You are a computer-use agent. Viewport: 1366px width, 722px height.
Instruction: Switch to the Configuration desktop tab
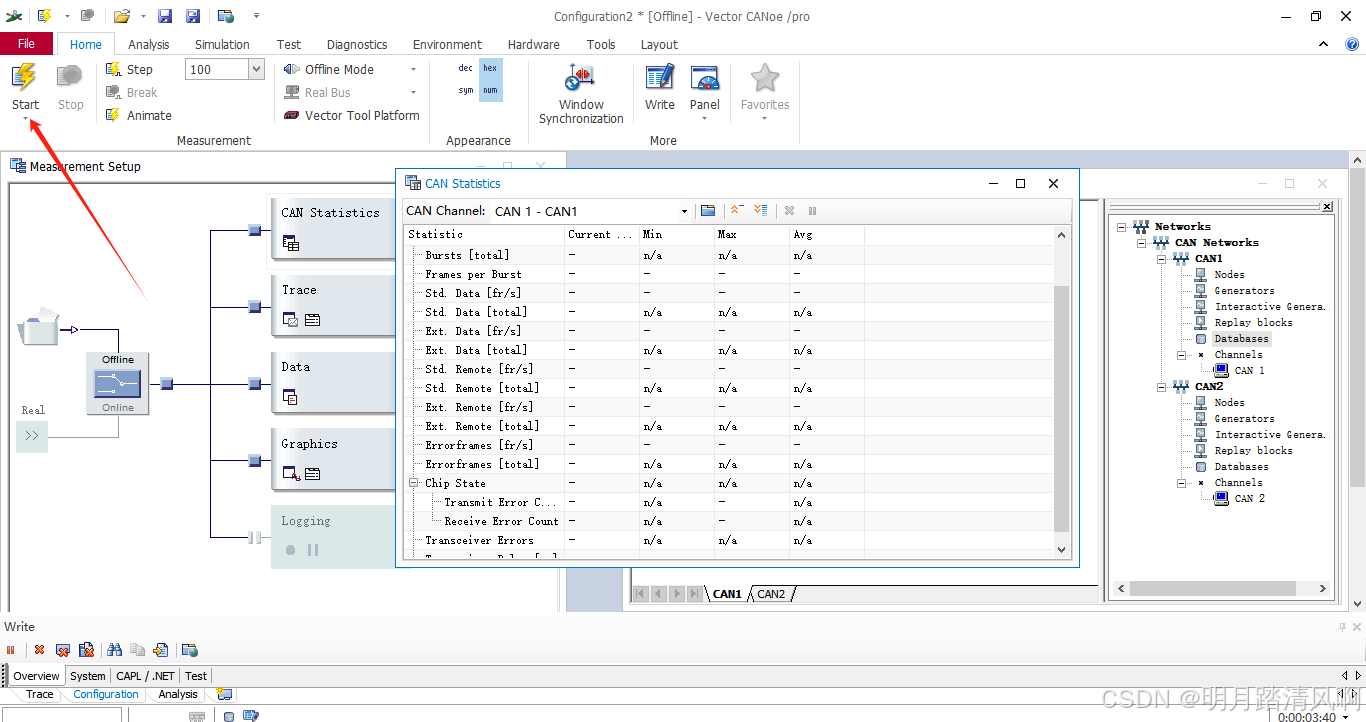(106, 694)
